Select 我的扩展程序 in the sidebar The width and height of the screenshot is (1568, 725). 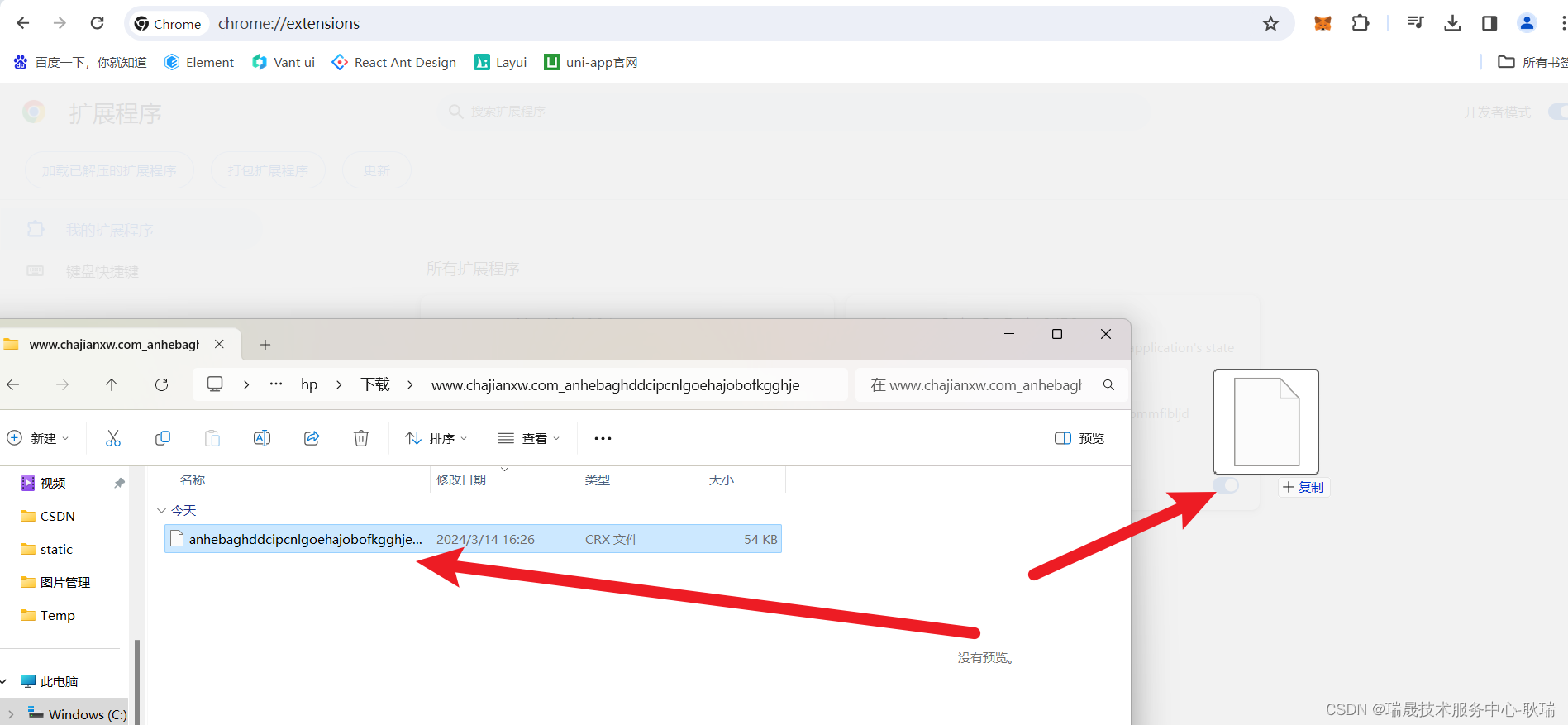point(132,230)
